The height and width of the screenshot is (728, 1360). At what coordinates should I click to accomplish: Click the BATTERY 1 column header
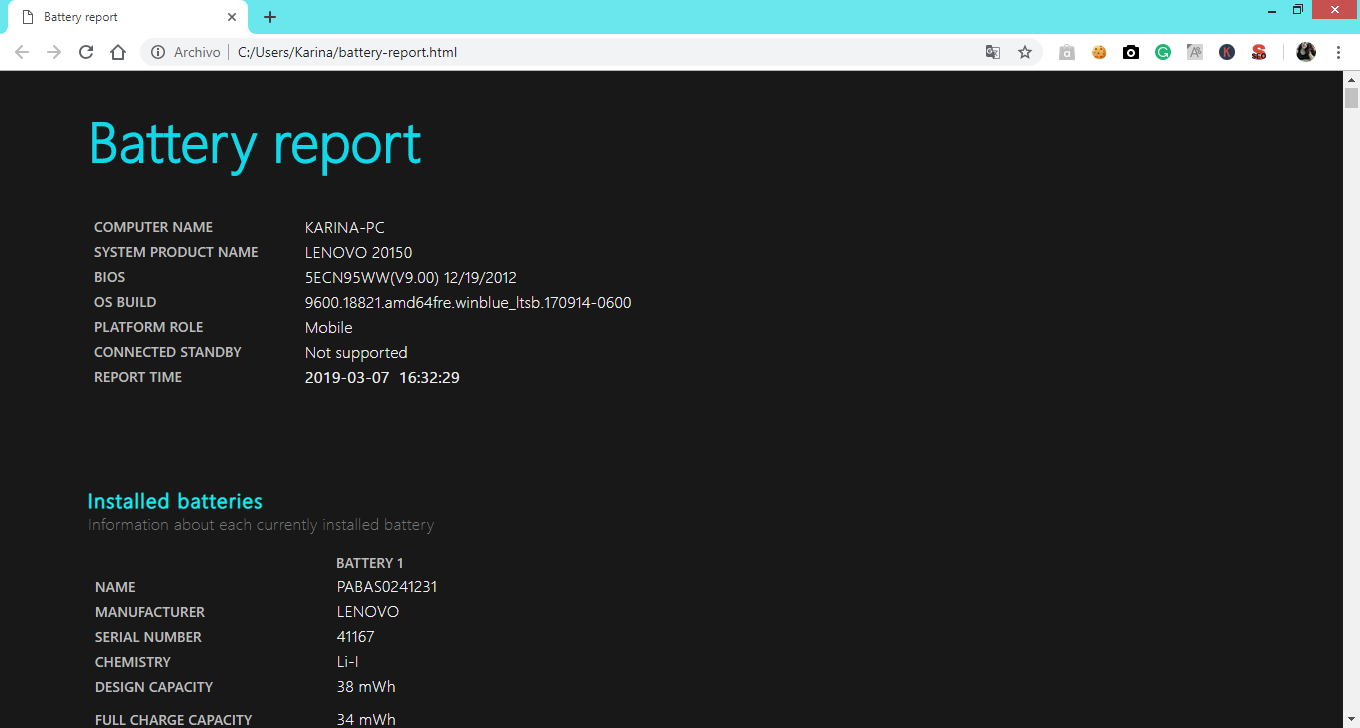(x=370, y=563)
